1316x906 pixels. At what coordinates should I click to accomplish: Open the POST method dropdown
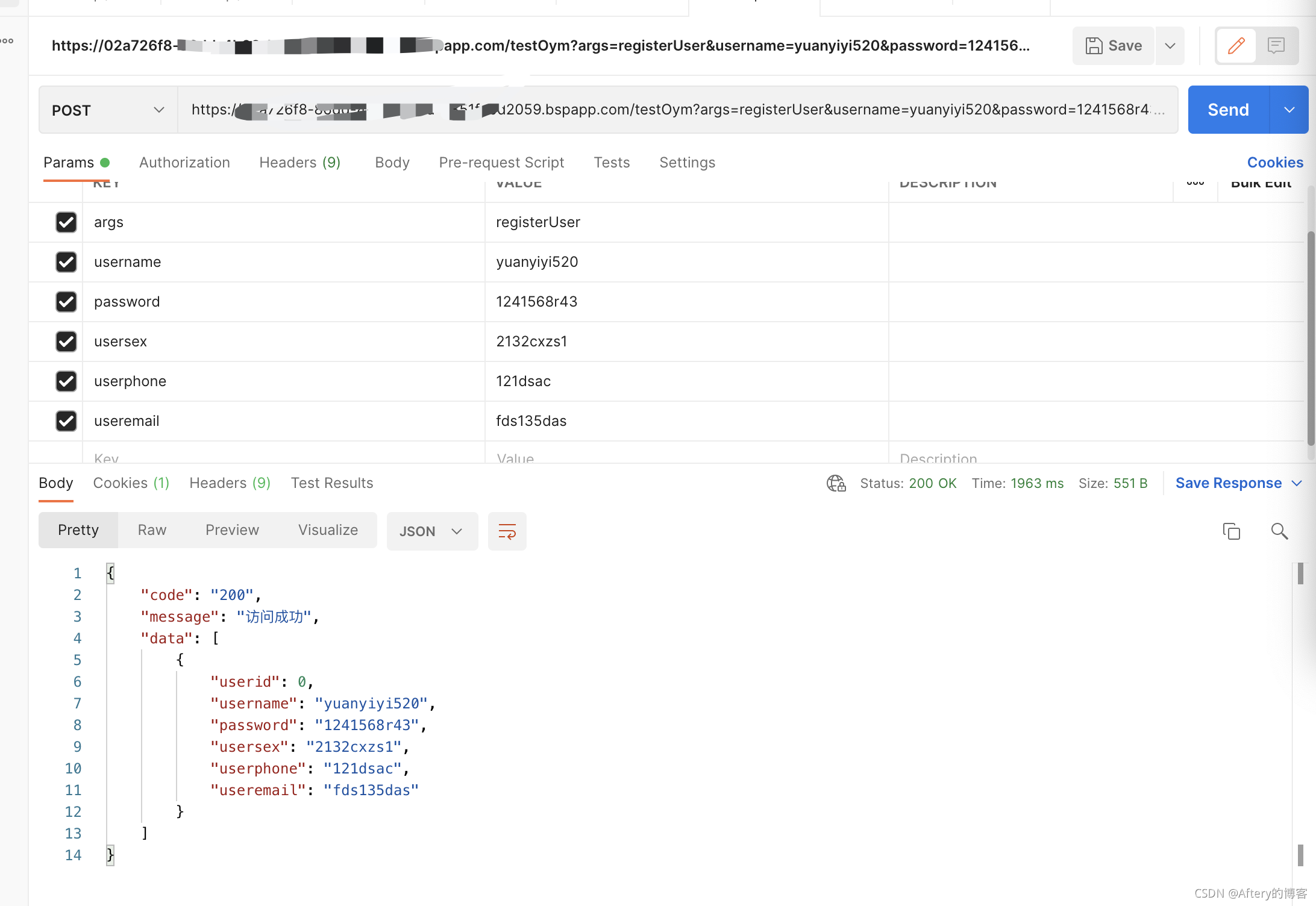(x=108, y=110)
